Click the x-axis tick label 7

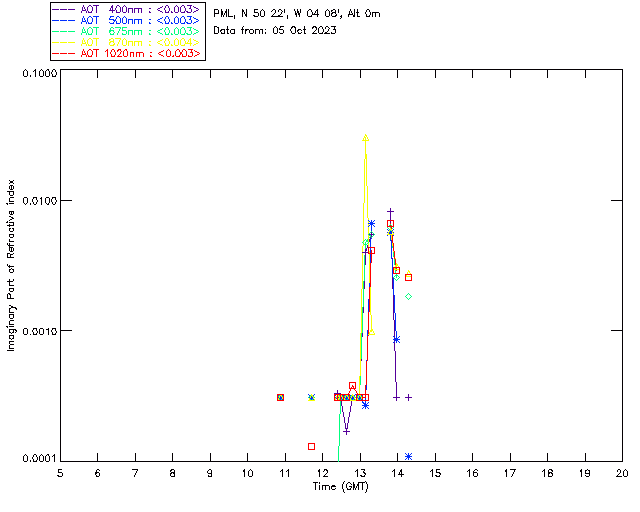pos(135,474)
